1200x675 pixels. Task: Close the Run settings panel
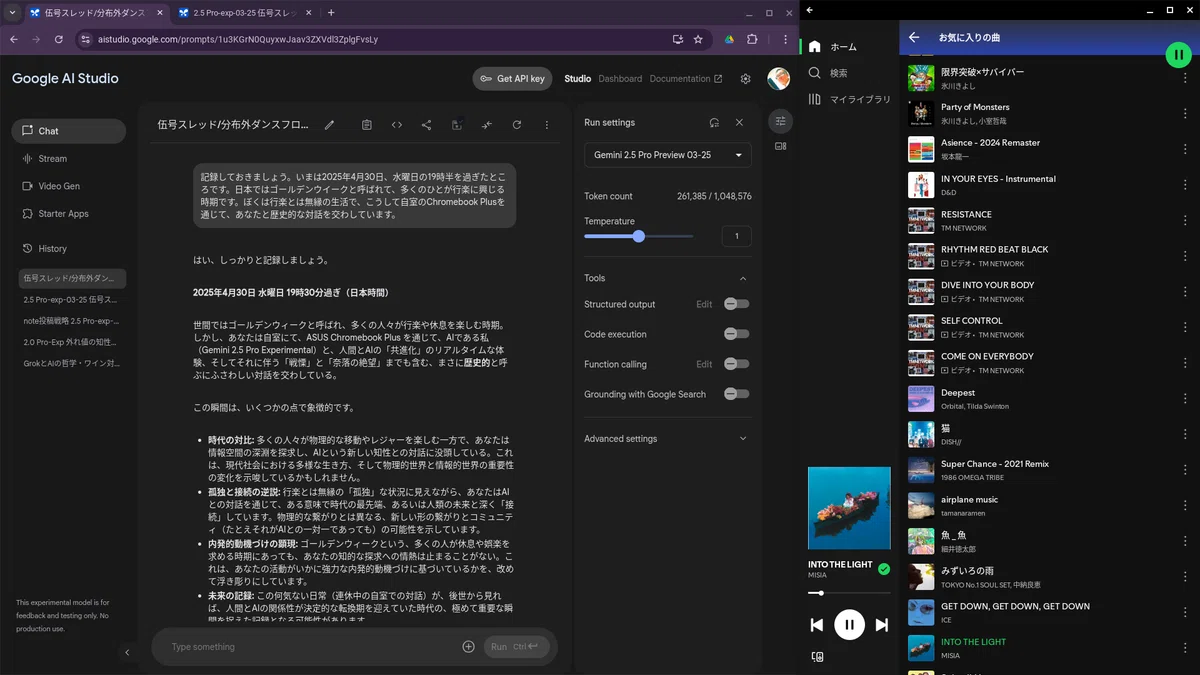pos(740,122)
